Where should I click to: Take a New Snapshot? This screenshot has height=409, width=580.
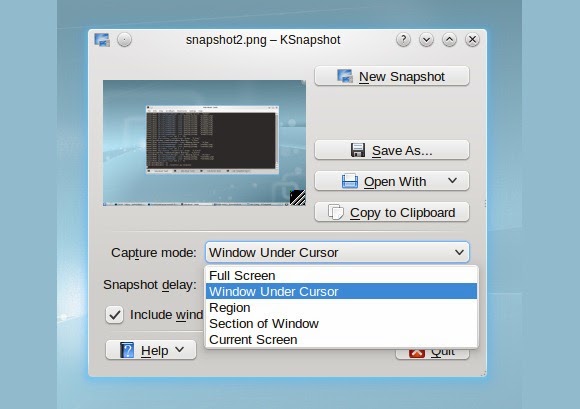(392, 76)
